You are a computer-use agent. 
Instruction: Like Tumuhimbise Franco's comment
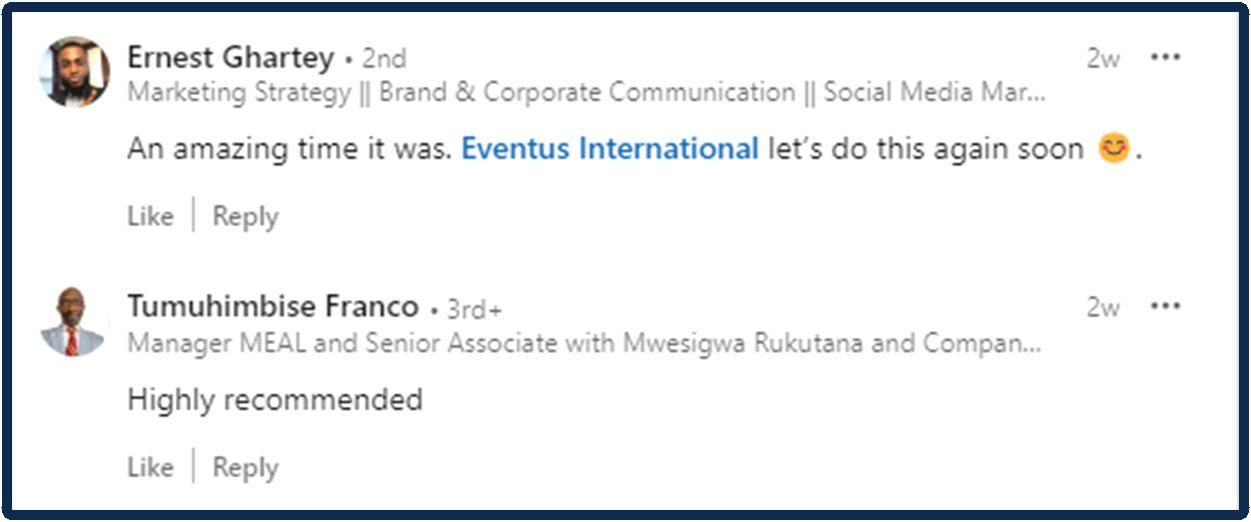coord(150,467)
